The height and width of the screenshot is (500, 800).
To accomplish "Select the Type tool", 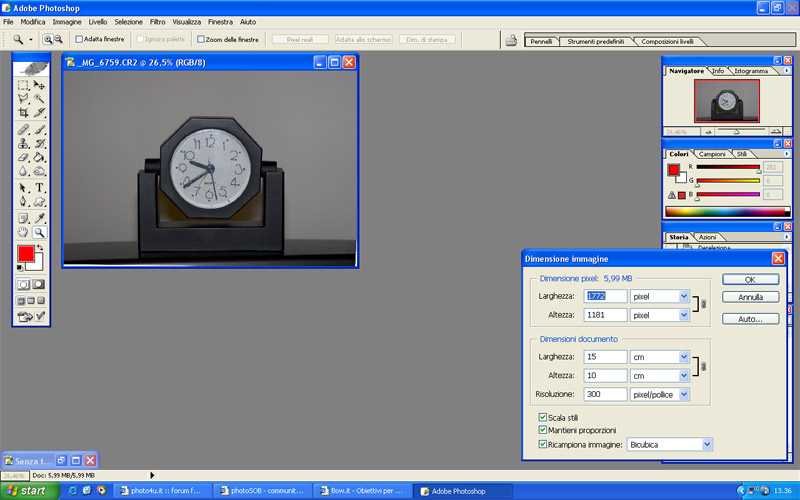I will coord(40,187).
